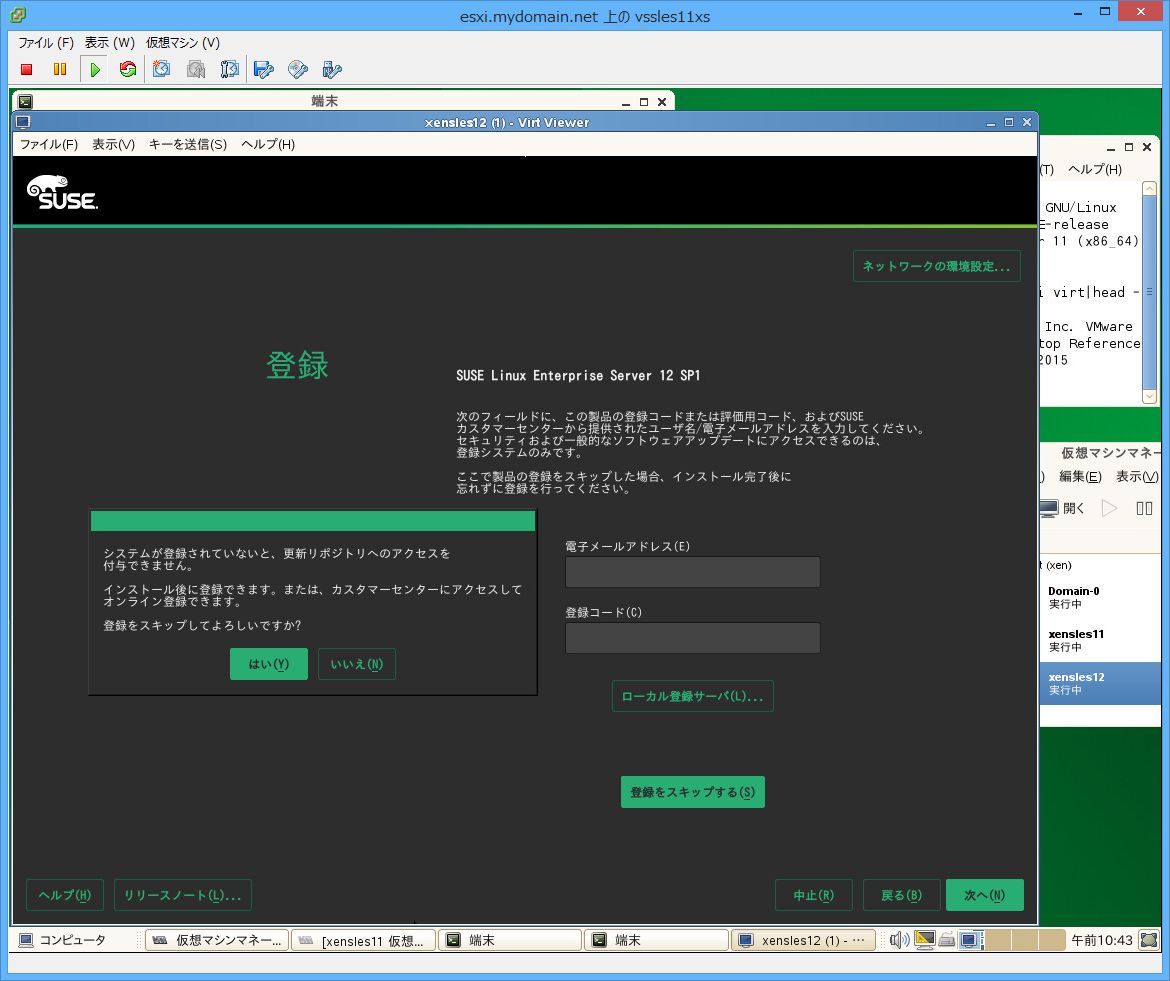This screenshot has height=981, width=1170.
Task: Click the pause bars in VM manager toolbar
Action: [1144, 508]
